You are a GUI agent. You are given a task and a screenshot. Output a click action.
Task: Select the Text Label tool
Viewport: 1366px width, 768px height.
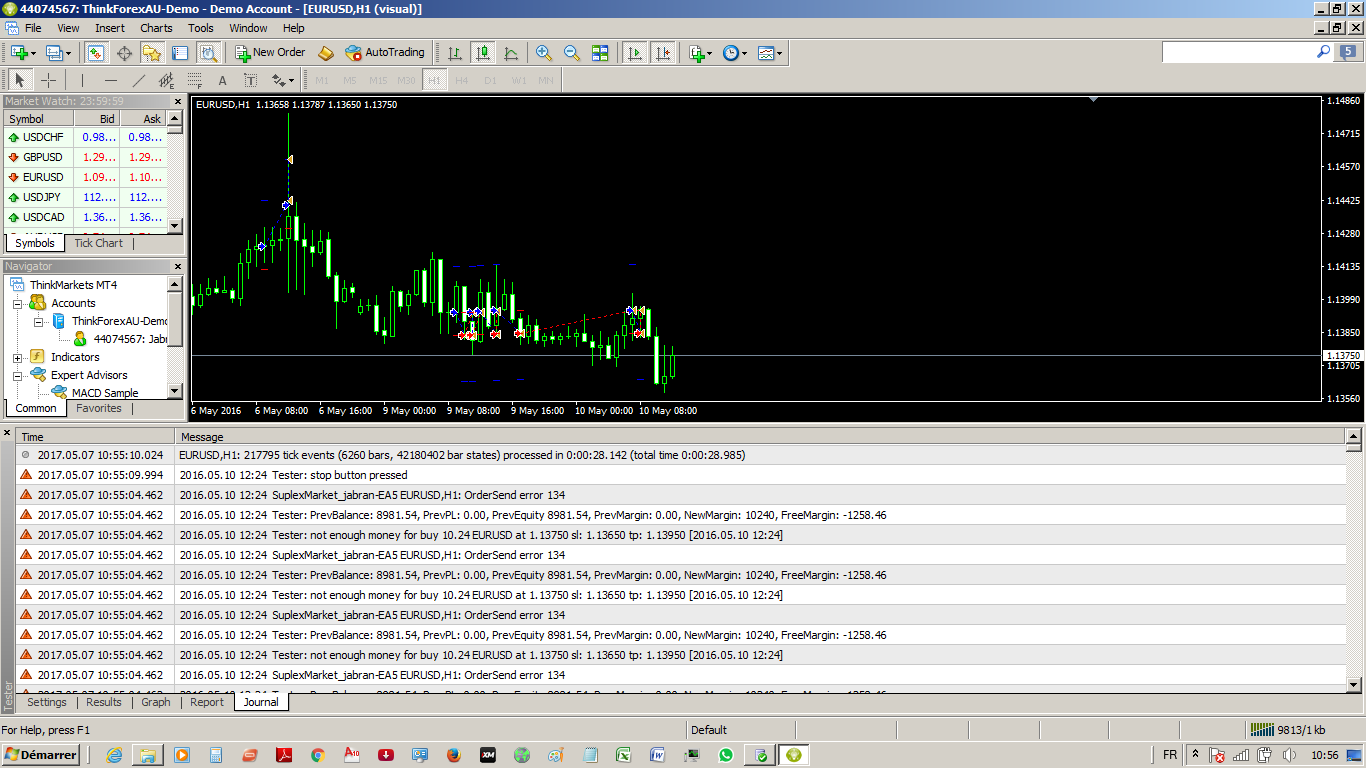click(250, 81)
